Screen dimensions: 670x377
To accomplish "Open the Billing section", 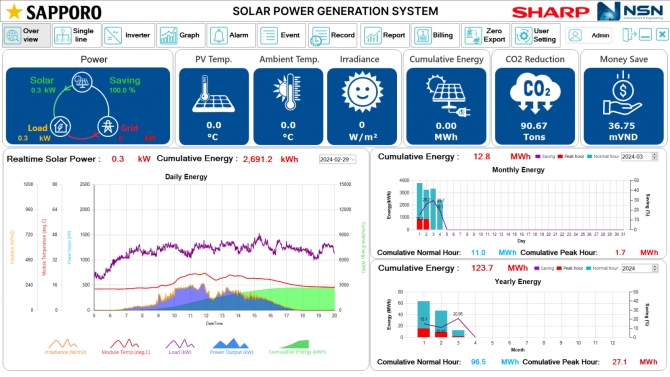I will (x=435, y=35).
